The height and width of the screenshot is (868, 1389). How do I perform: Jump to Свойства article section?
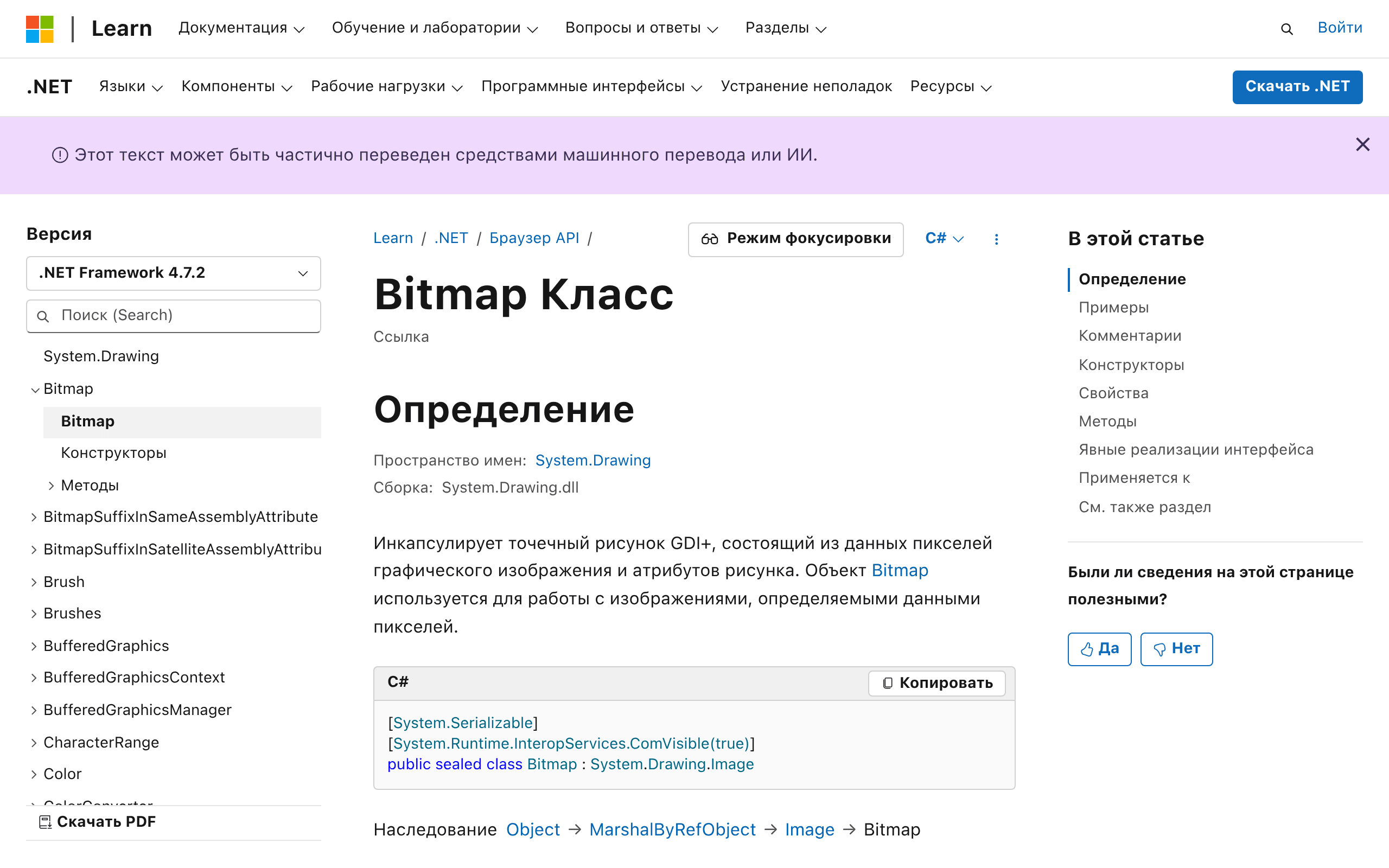(1113, 393)
